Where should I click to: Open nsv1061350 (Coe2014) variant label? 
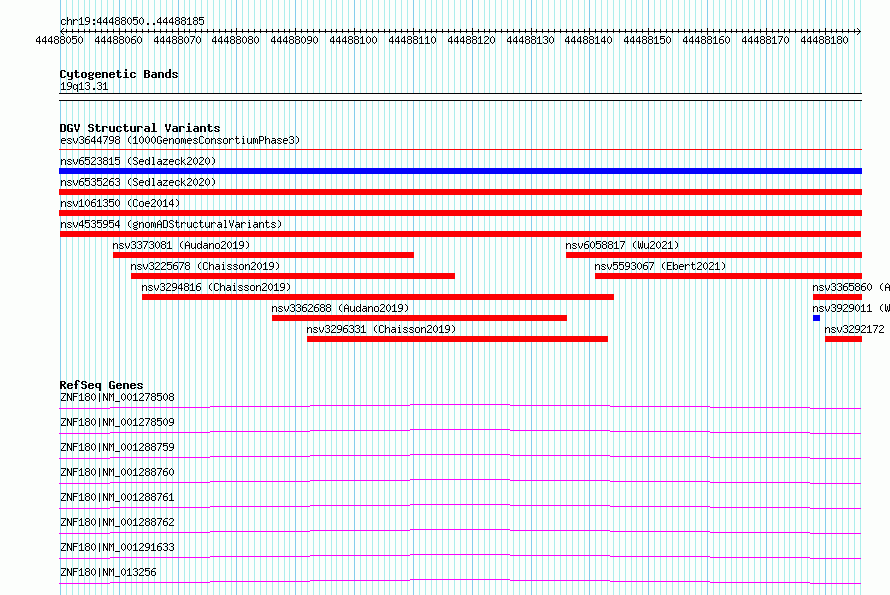coord(120,203)
